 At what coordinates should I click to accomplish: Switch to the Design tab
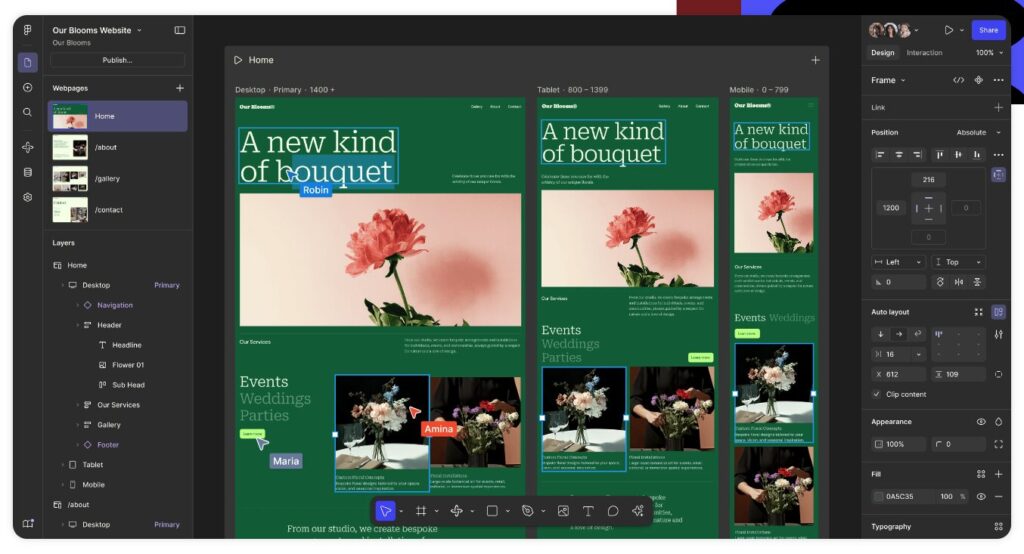[x=882, y=53]
